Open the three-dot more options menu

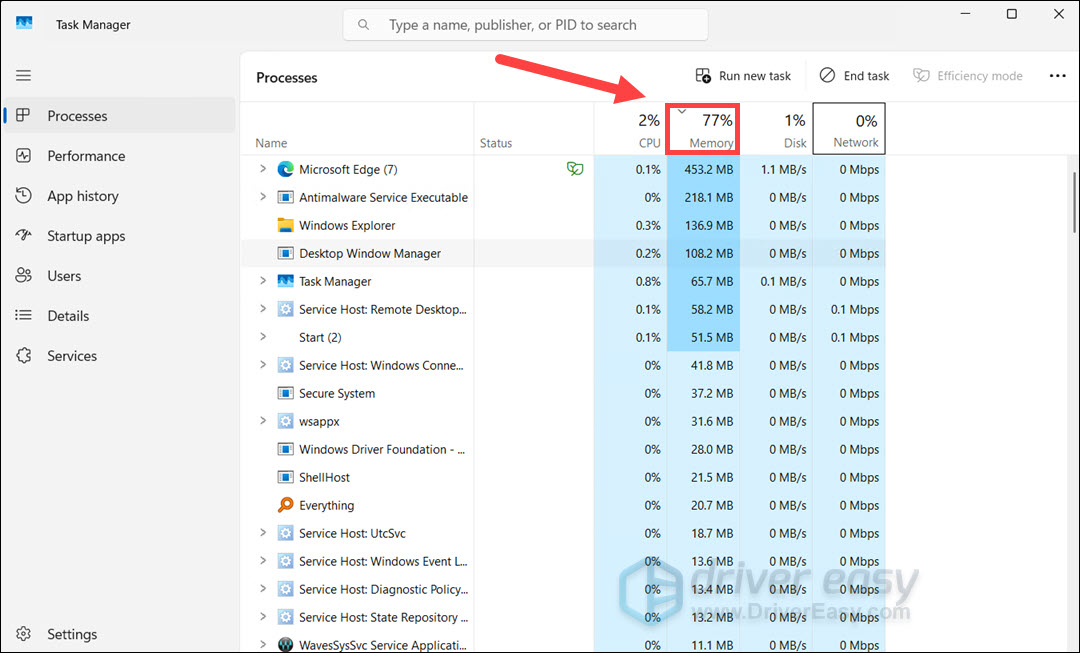[1057, 76]
